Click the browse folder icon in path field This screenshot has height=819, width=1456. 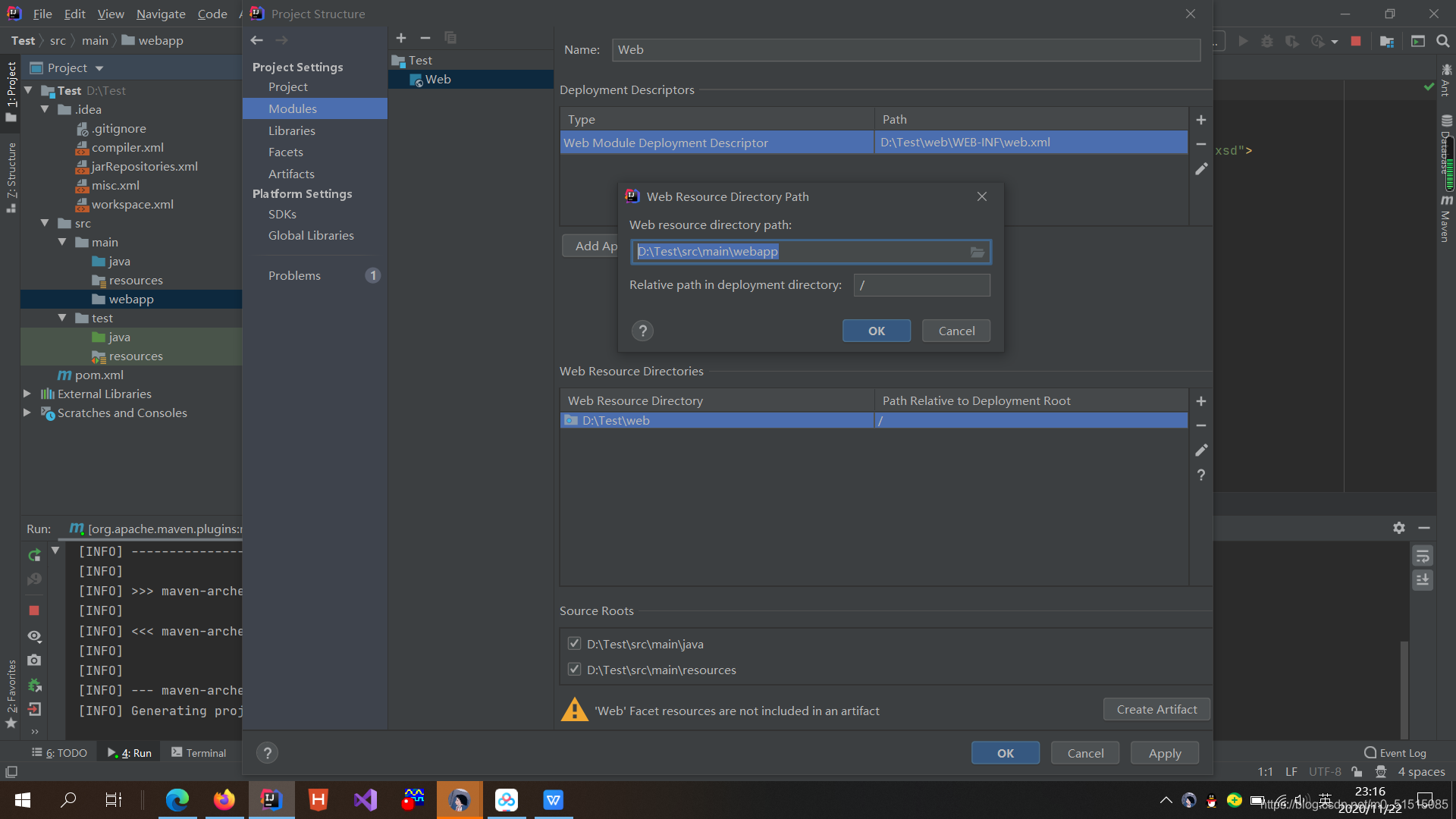coord(977,252)
